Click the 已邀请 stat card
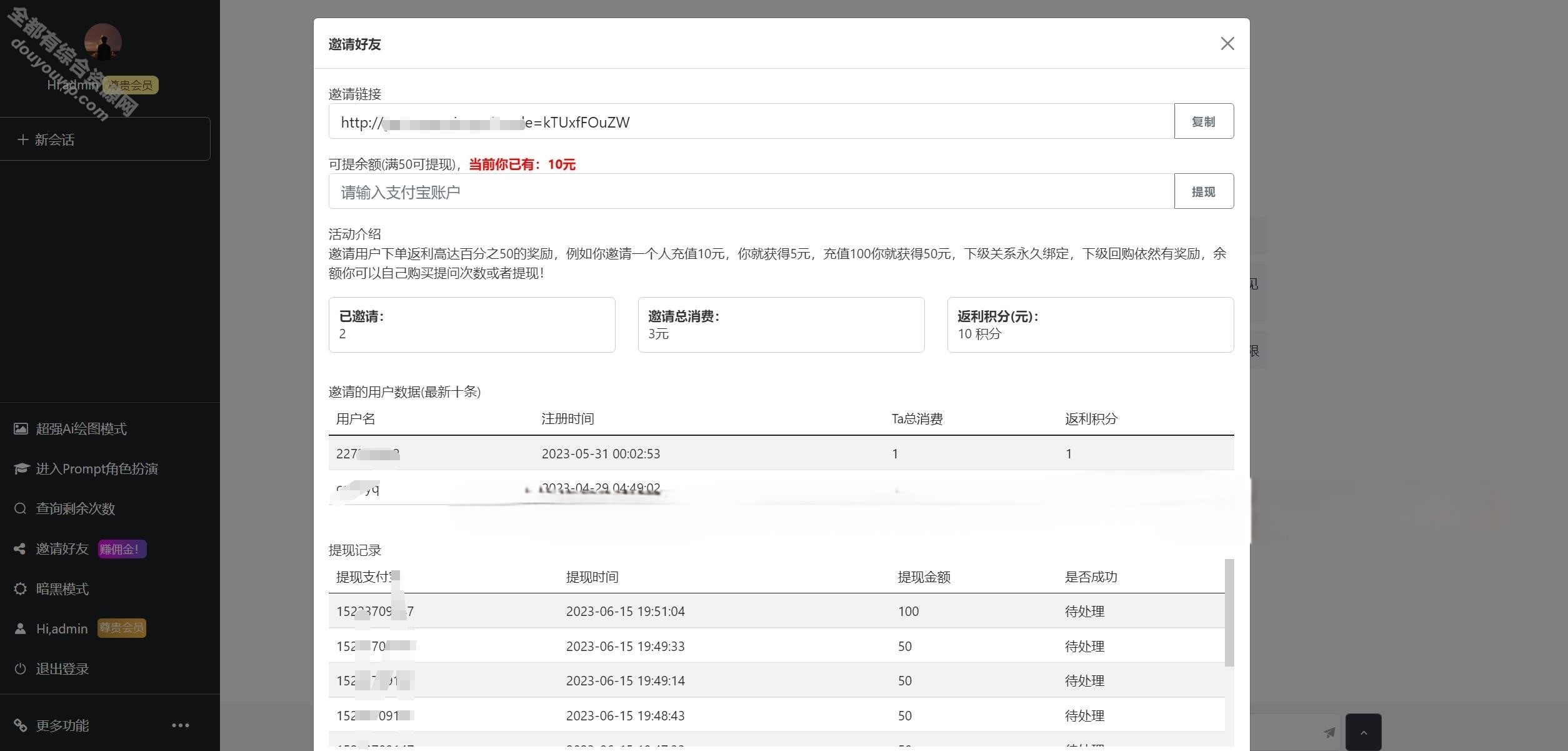Image resolution: width=1568 pixels, height=751 pixels. pyautogui.click(x=472, y=325)
